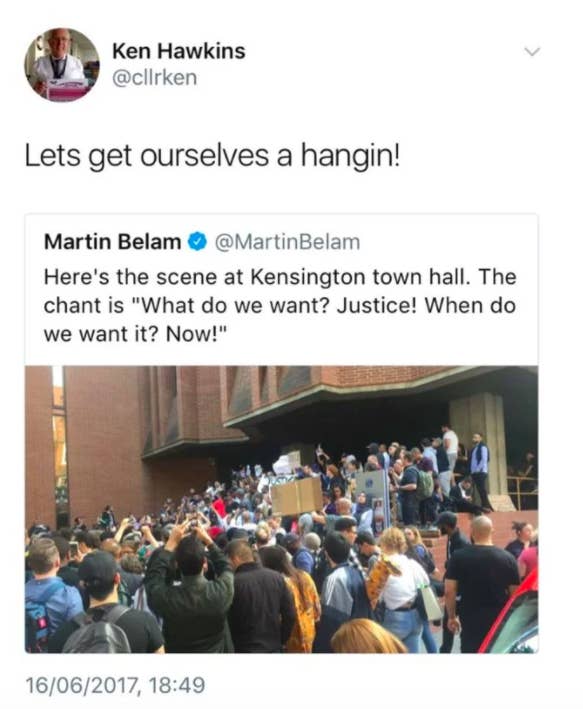Expand the tweet options chevron
This screenshot has height=709, width=583.
click(x=532, y=51)
